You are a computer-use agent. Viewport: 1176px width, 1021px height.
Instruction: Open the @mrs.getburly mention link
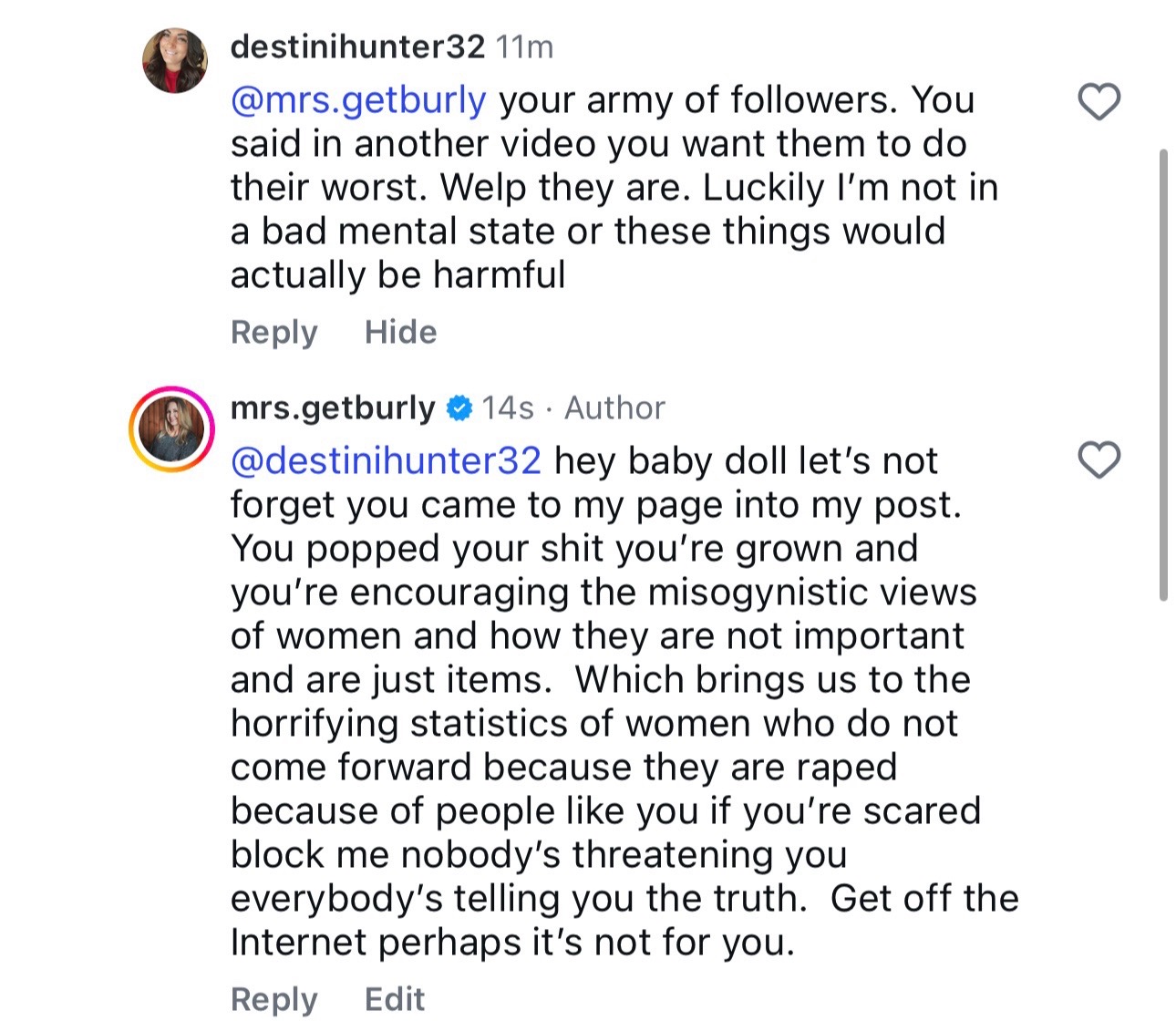click(358, 100)
